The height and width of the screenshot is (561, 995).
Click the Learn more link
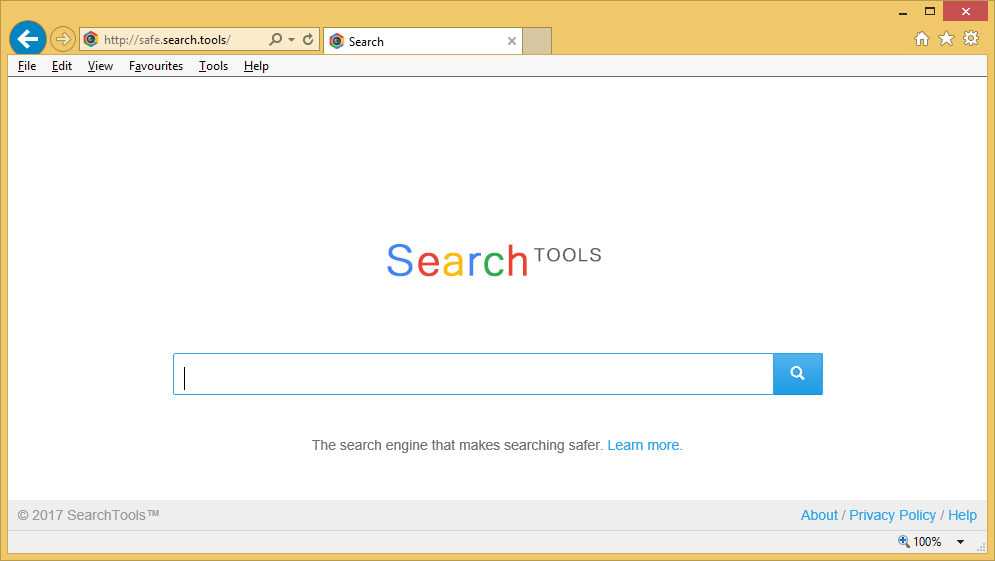pos(644,445)
